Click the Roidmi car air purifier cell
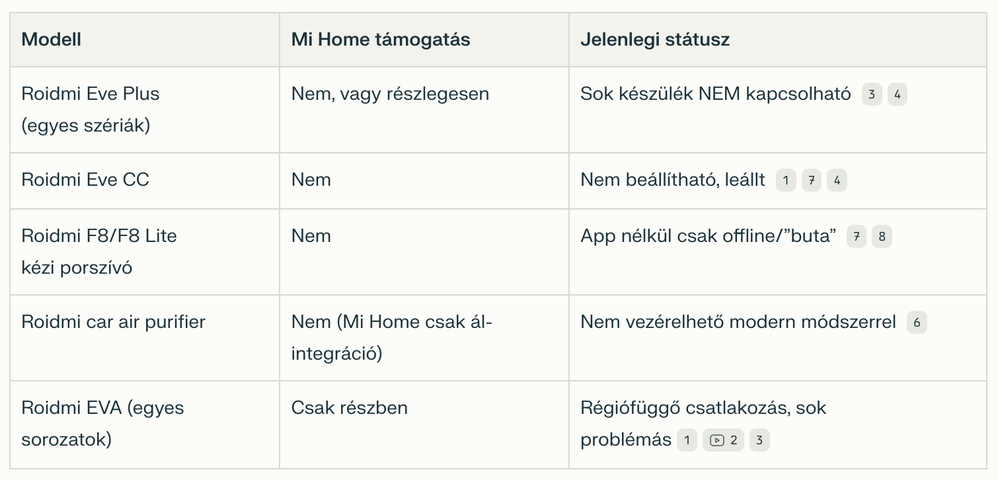This screenshot has height=480, width=998. (x=144, y=337)
